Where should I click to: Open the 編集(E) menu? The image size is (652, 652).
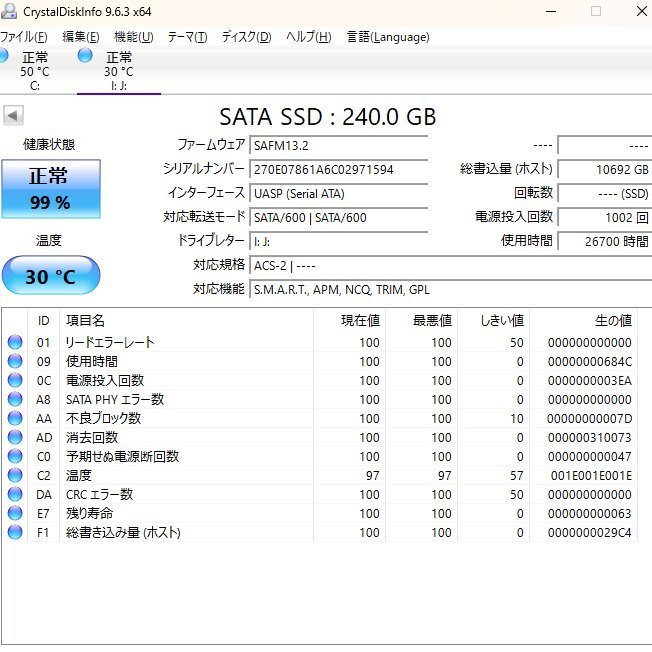click(x=81, y=37)
